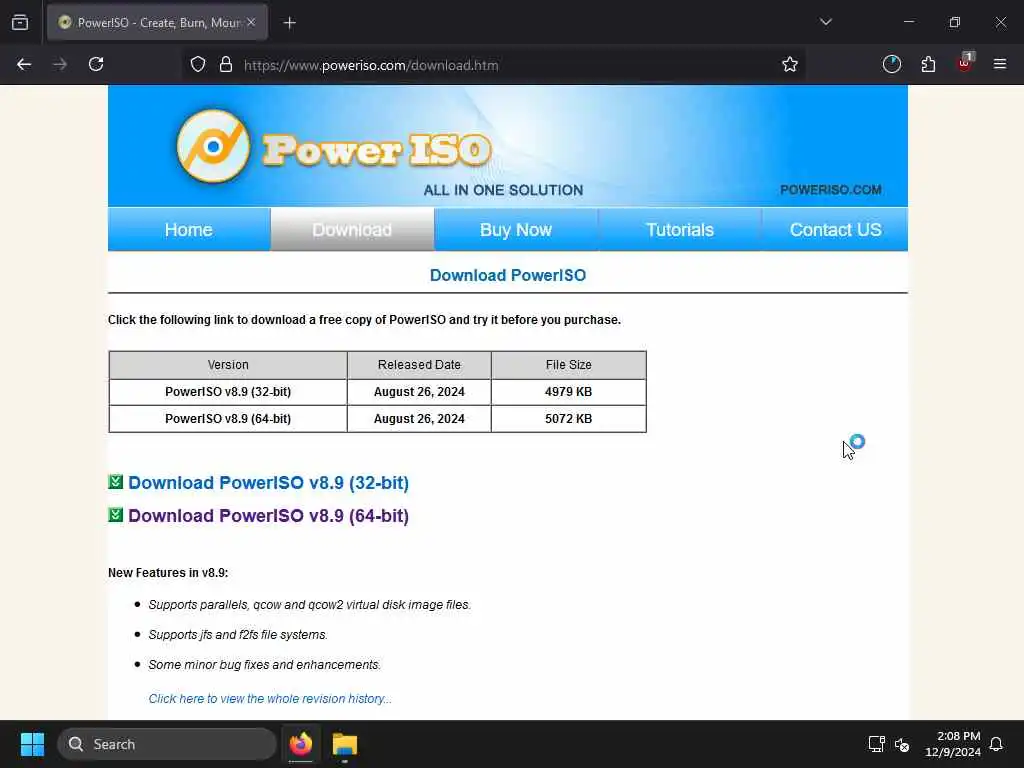Click the muted volume tray icon
1024x768 pixels.
coord(903,744)
